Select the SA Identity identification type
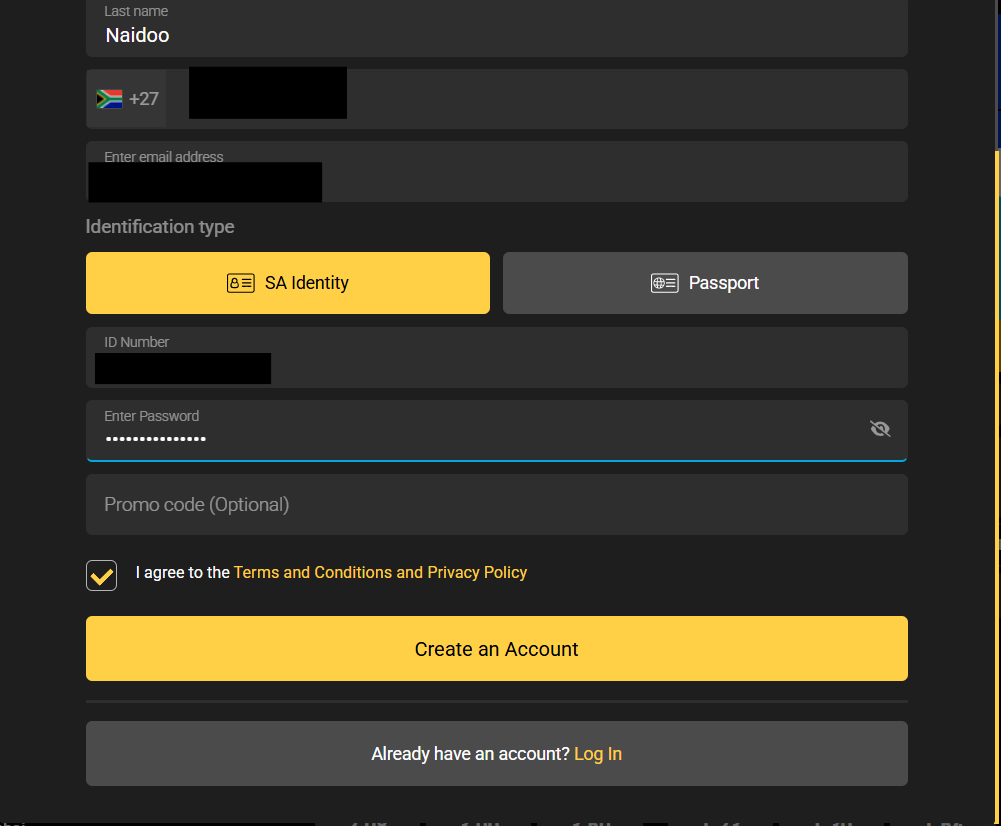The height and width of the screenshot is (826, 1001). coord(287,283)
